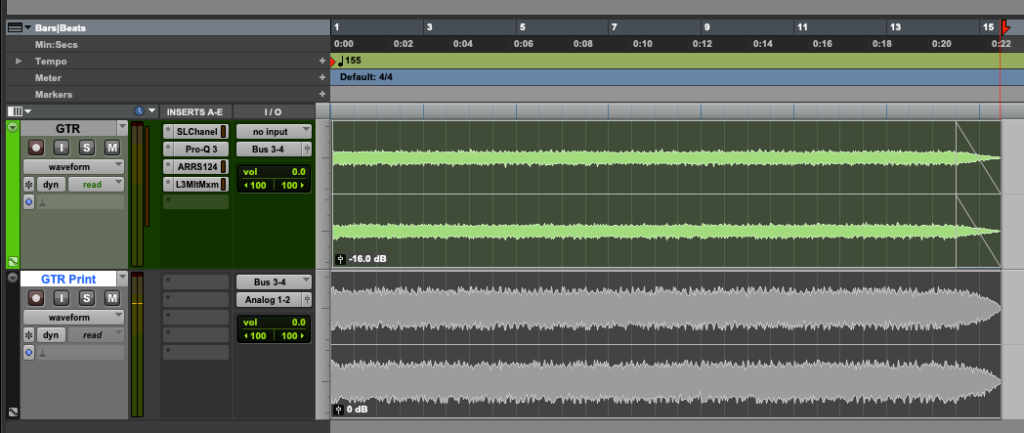Viewport: 1024px width, 433px height.
Task: Click the empty fifth insert slot on GTR
Action: tap(196, 202)
